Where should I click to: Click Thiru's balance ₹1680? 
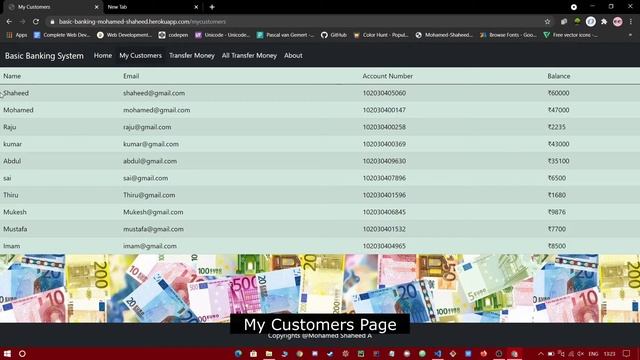point(557,195)
